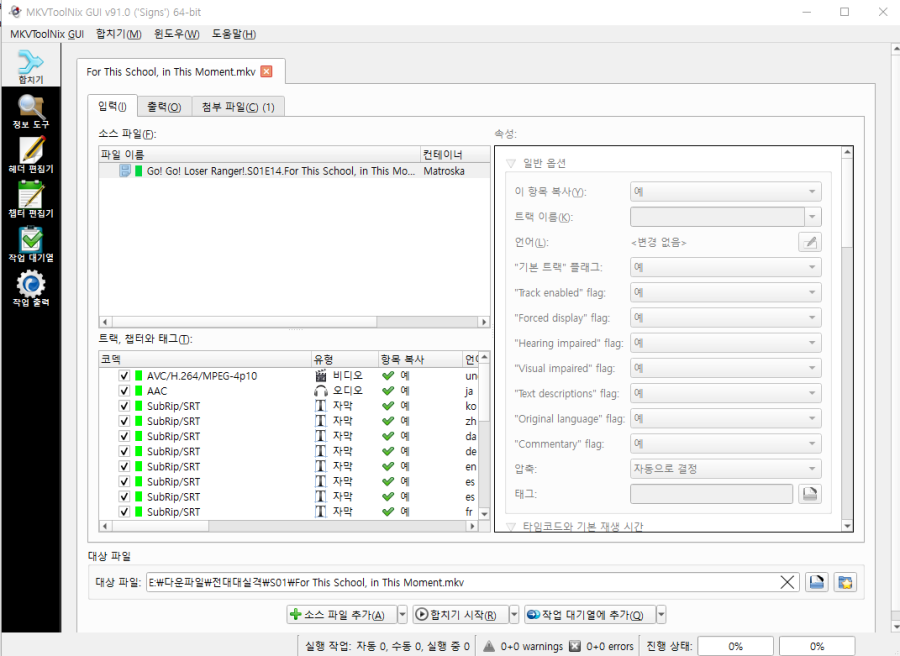The width and height of the screenshot is (900, 656).
Task: Open the 윈도우(W) menu
Action: pos(176,34)
